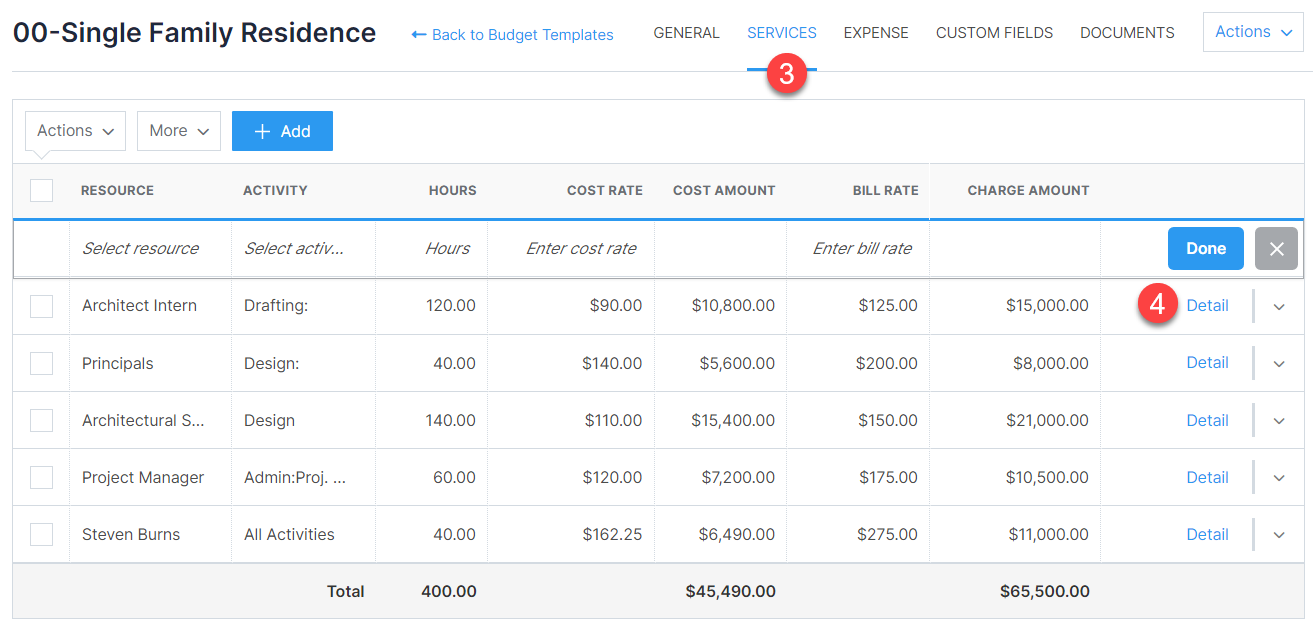This screenshot has height=624, width=1313.
Task: Expand the Principals row chevron menu
Action: [1279, 364]
